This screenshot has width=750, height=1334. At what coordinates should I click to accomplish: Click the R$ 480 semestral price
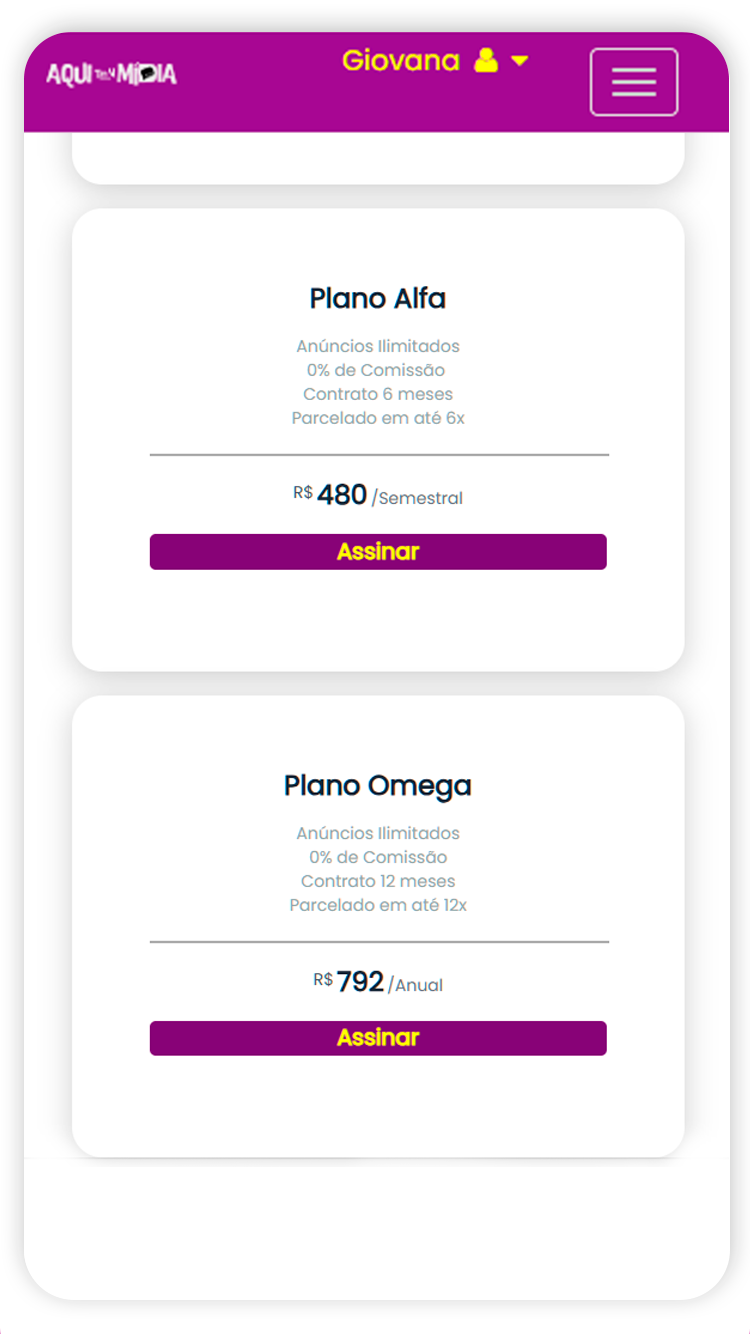[378, 495]
